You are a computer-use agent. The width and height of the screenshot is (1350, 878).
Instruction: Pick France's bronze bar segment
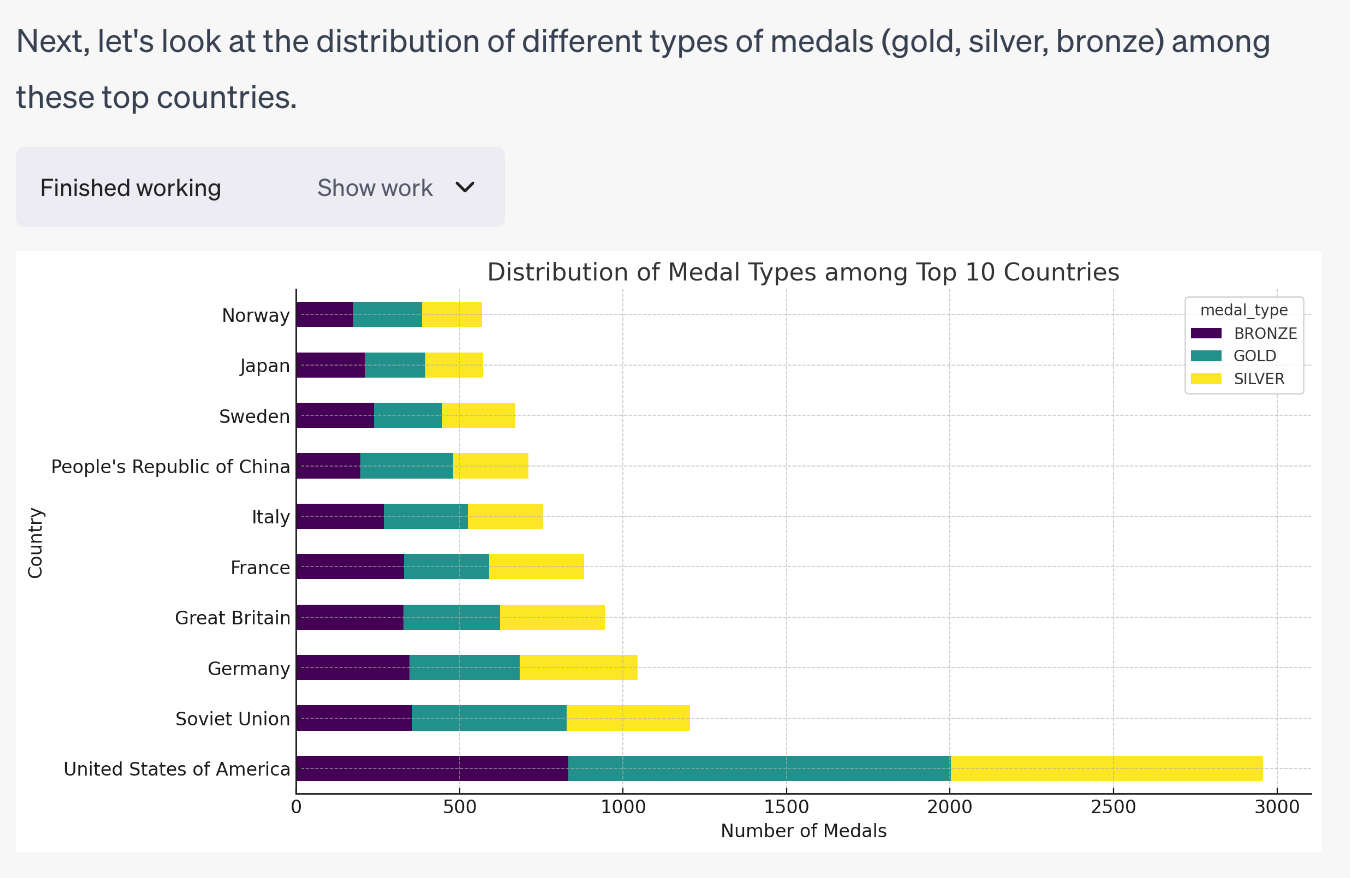(350, 567)
